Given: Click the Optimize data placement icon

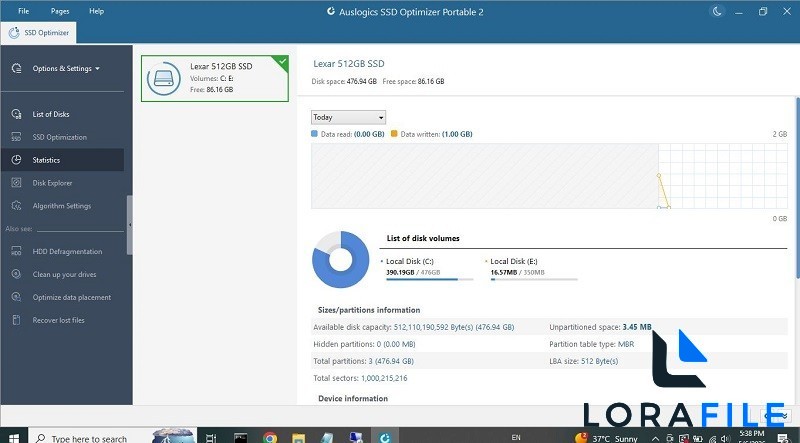Looking at the screenshot, I should tap(16, 297).
